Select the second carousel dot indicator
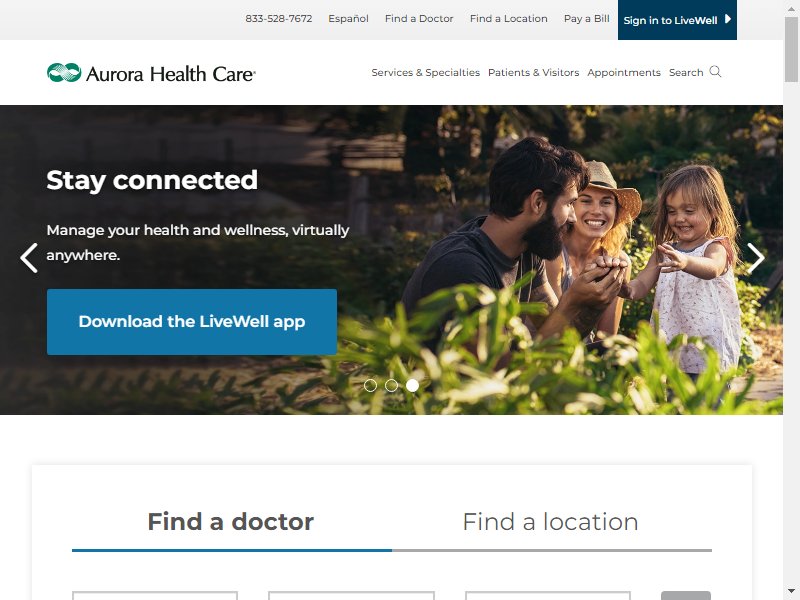The height and width of the screenshot is (600, 800). click(x=391, y=386)
